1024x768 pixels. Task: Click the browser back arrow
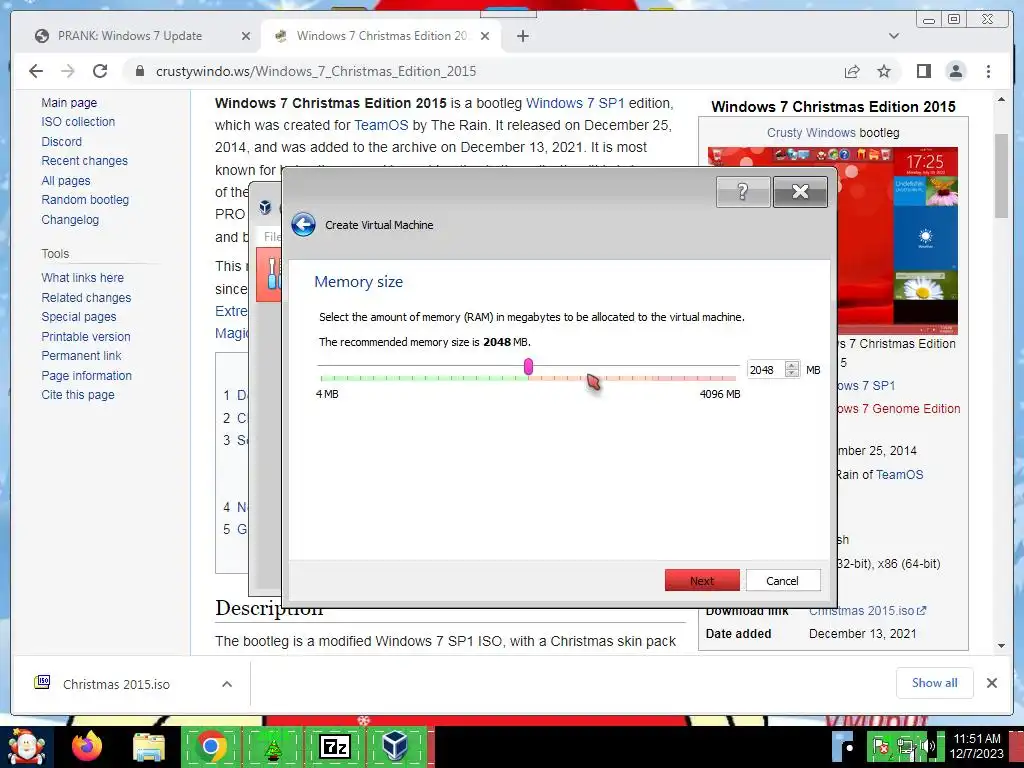(x=36, y=71)
